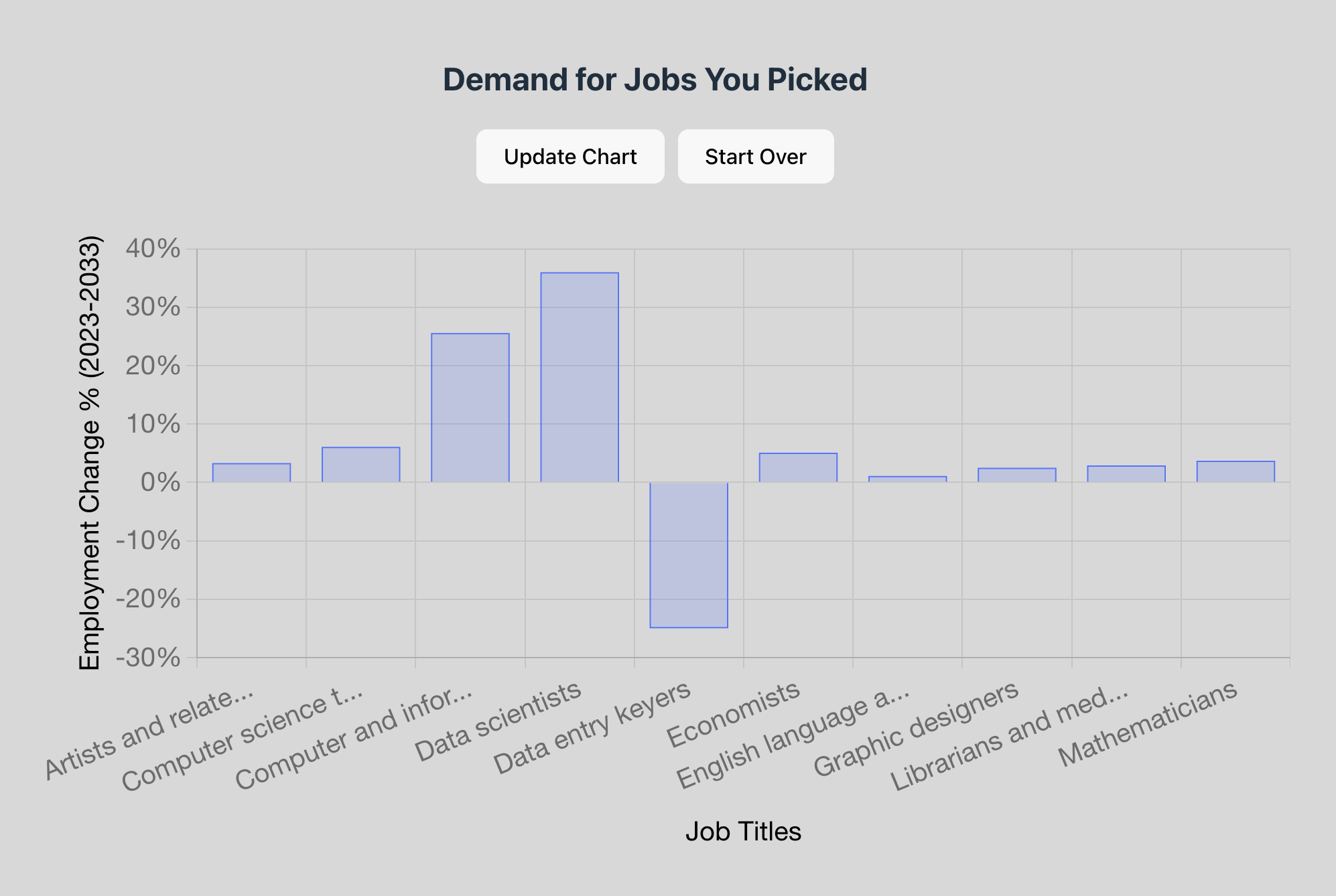Click the tallest bar in the chart
The image size is (1336, 896).
tap(578, 375)
